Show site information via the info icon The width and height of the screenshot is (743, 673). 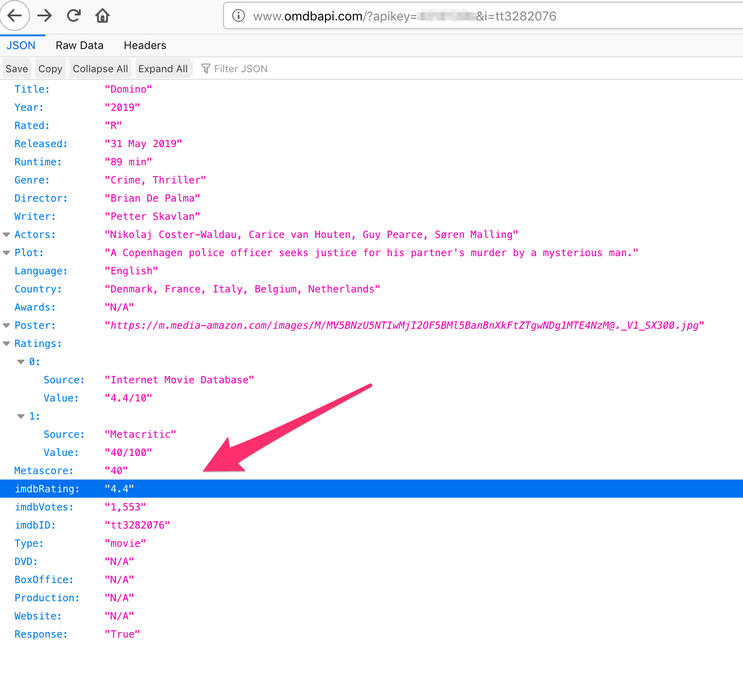pos(238,16)
